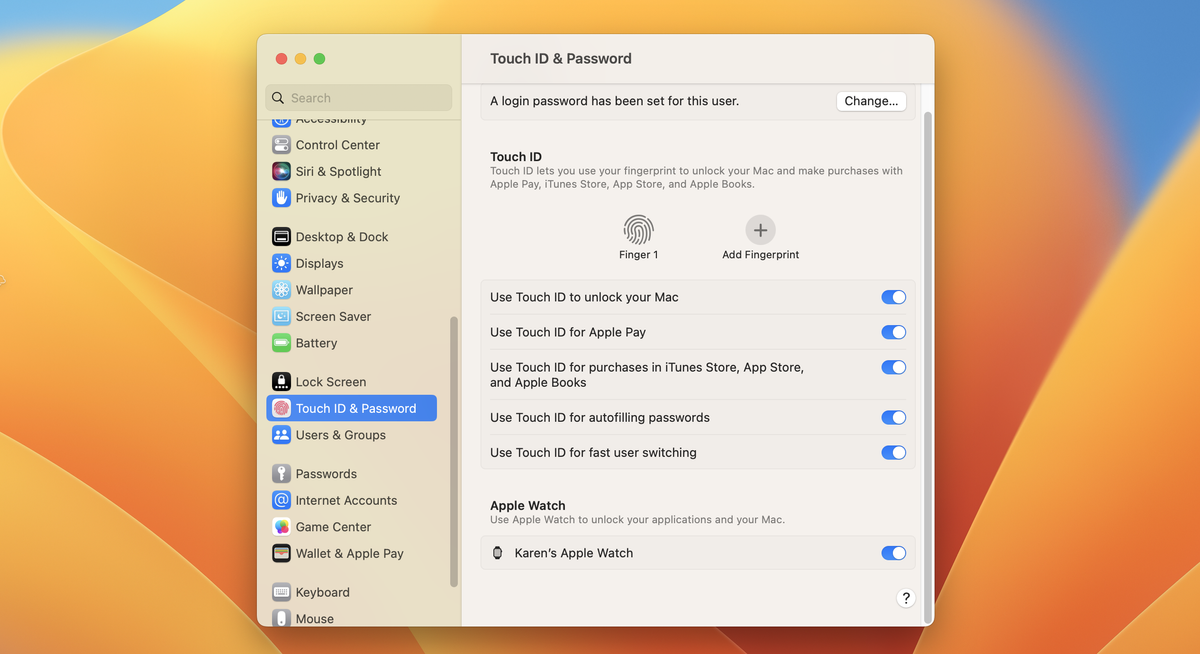1200x654 pixels.
Task: Click inside the Search field
Action: (x=358, y=97)
